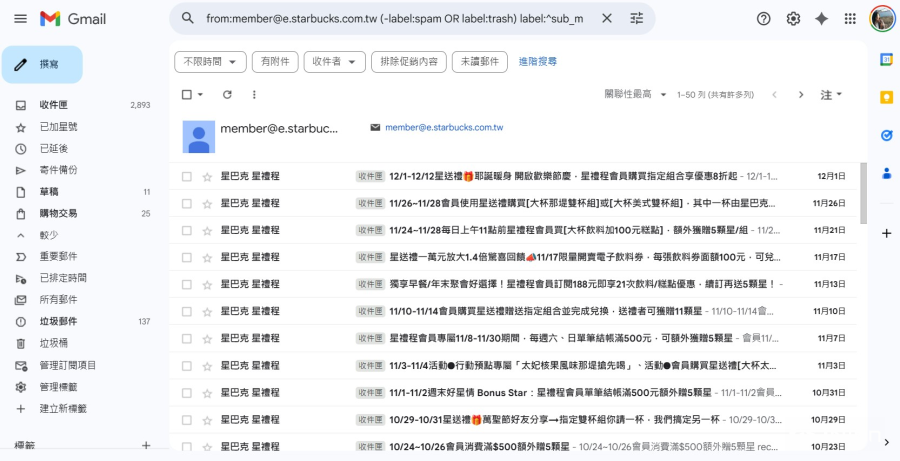
Task: Open the Google apps grid
Action: coord(850,19)
